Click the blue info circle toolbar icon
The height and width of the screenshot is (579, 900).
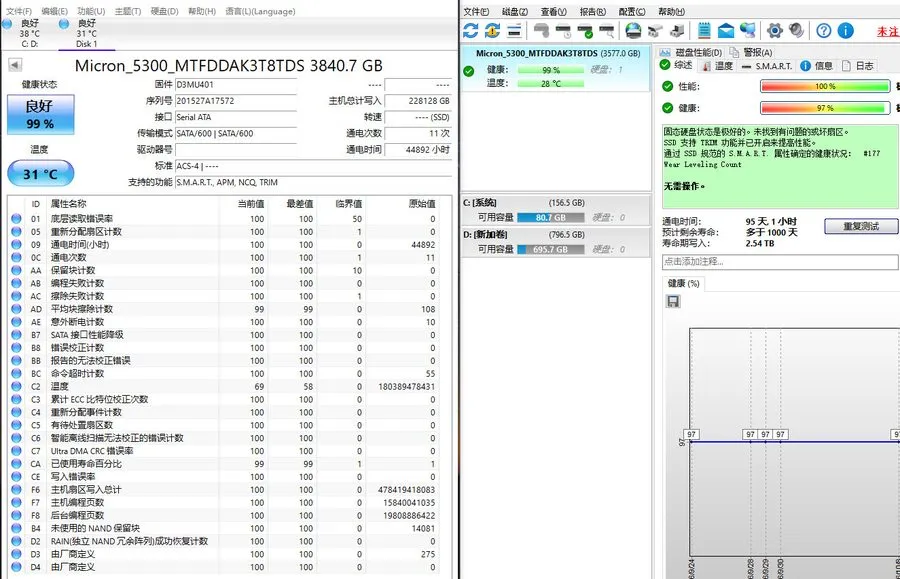(845, 30)
